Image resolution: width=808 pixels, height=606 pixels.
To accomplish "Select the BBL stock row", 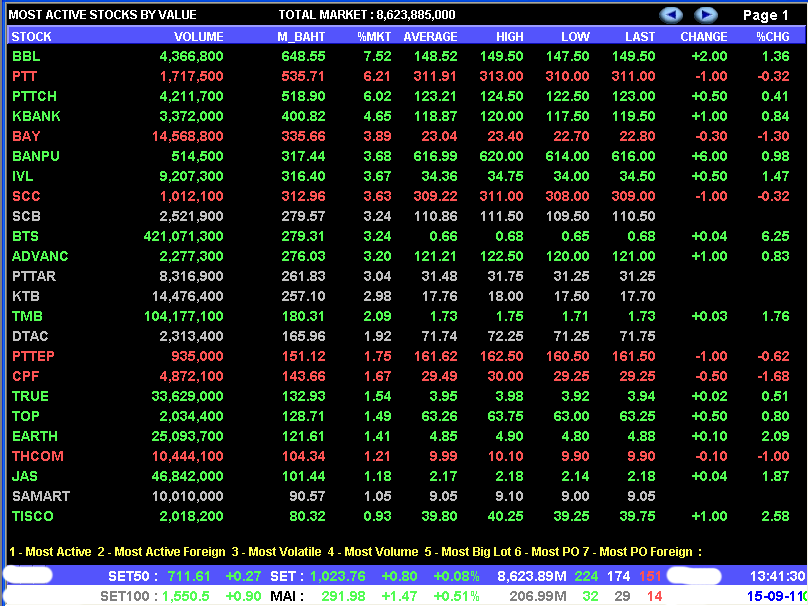I will click(401, 56).
